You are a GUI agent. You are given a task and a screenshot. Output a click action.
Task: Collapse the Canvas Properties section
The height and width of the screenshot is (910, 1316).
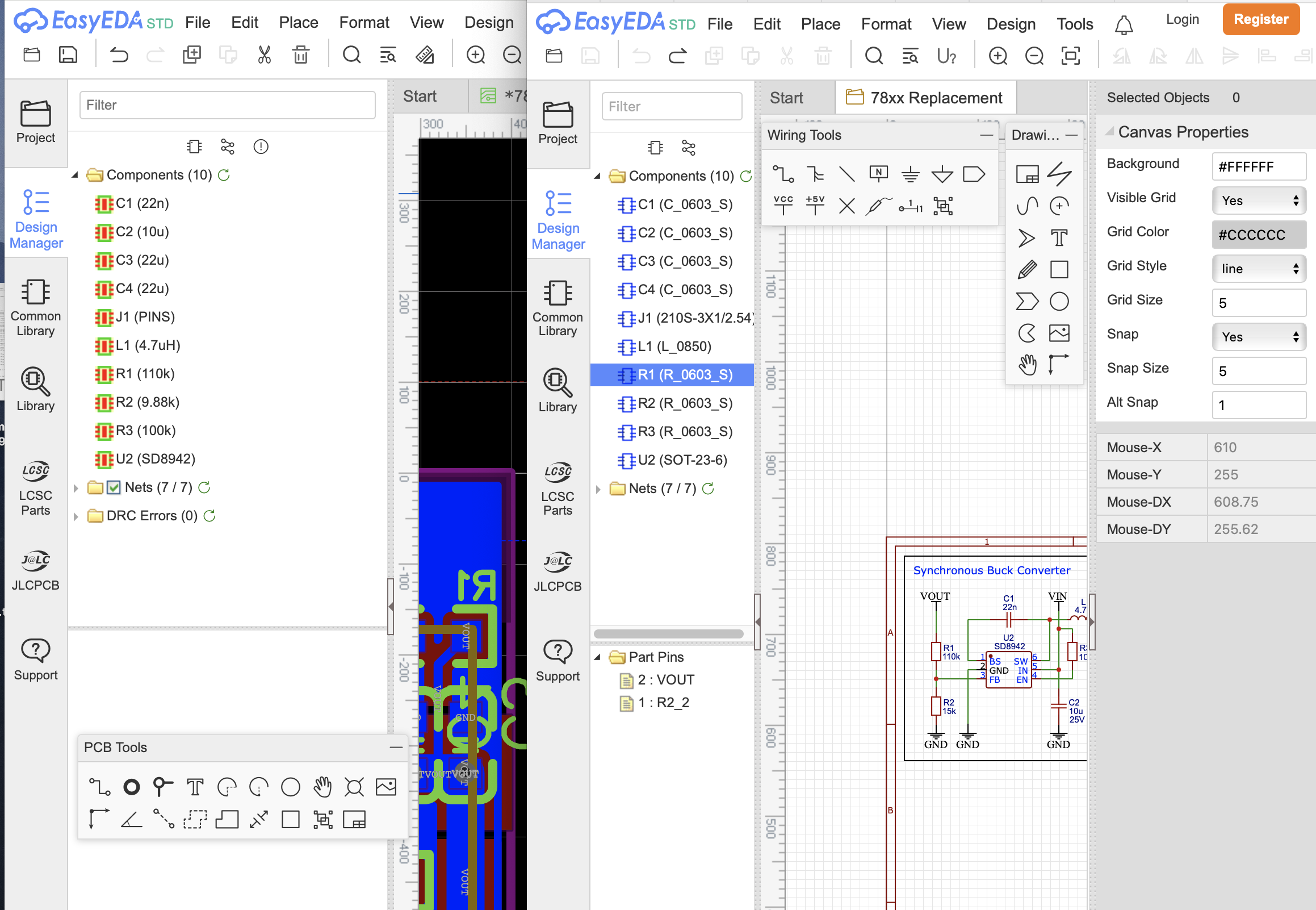click(1109, 131)
